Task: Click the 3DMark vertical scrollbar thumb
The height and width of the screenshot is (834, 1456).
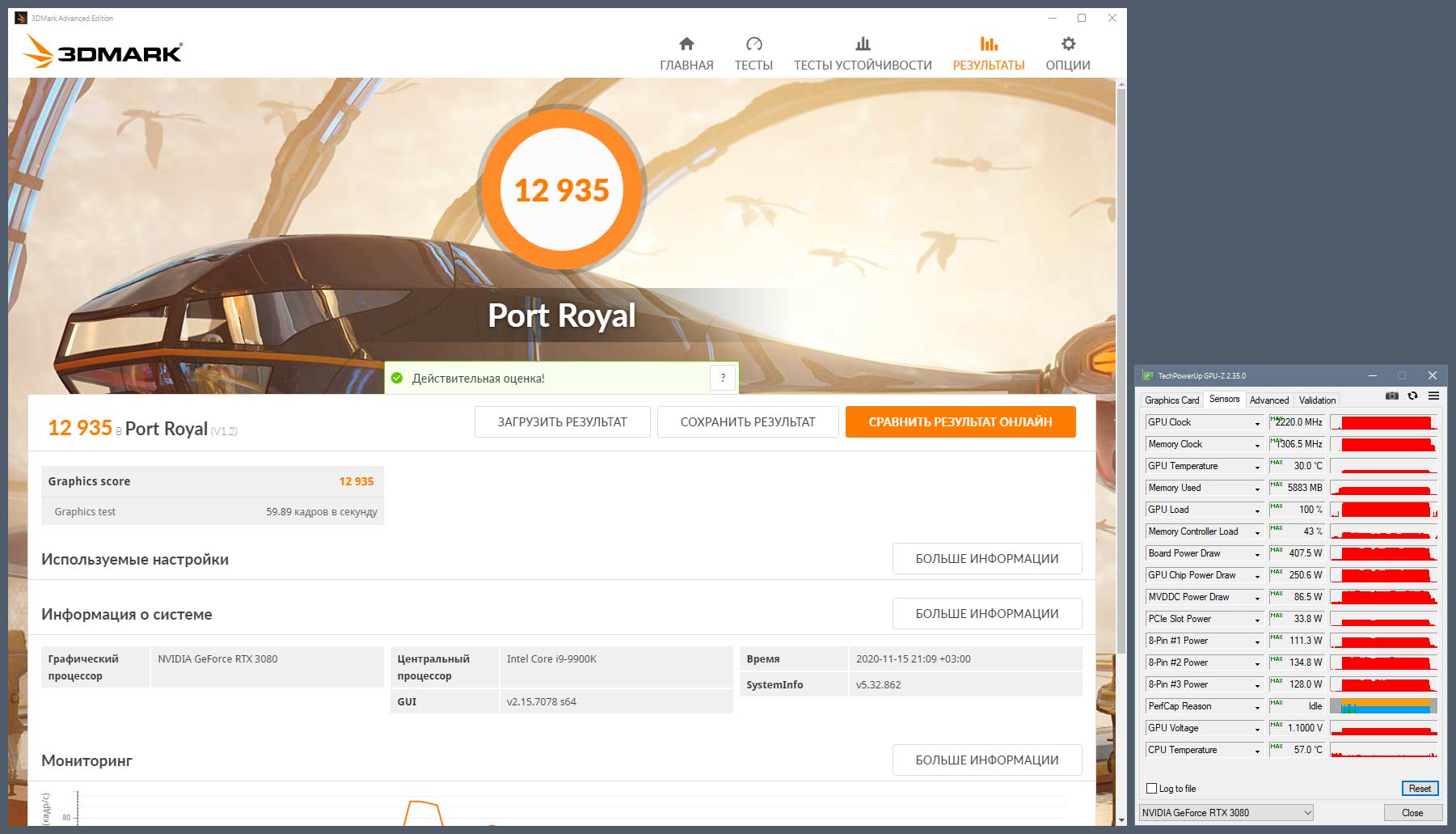Action: (1120, 370)
